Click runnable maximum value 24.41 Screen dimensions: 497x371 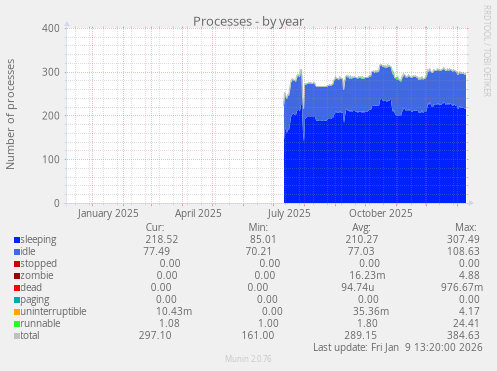466,323
